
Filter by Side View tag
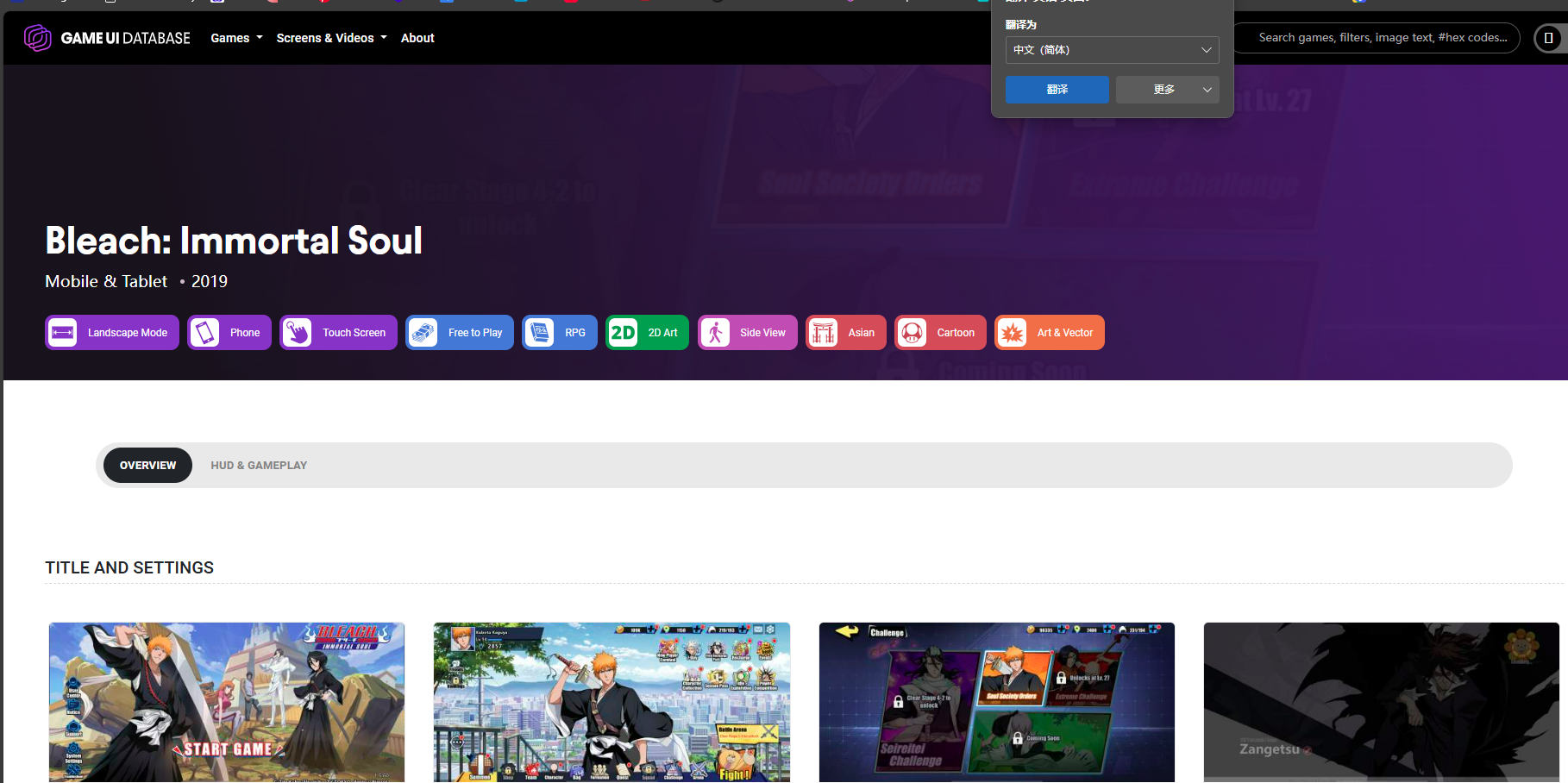747,333
